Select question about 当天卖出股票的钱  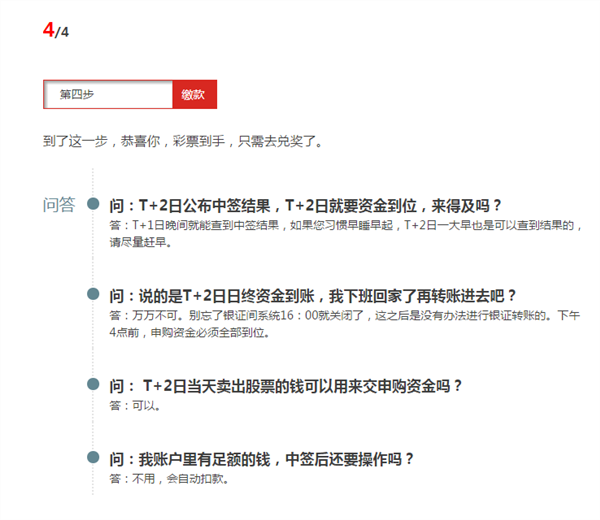coord(285,386)
